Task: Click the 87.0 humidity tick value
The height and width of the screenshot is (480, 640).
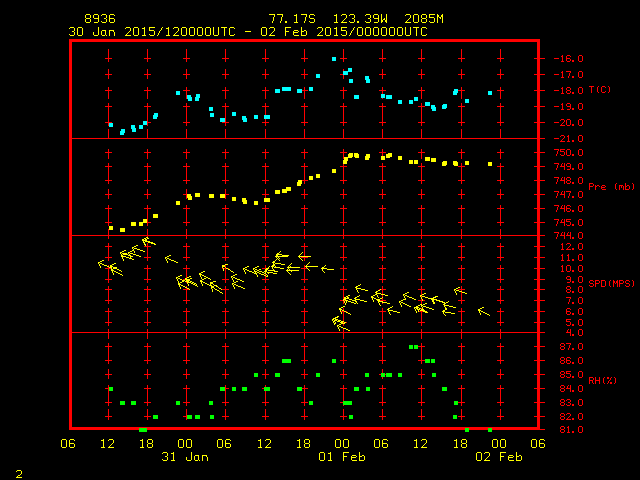Action: (571, 347)
